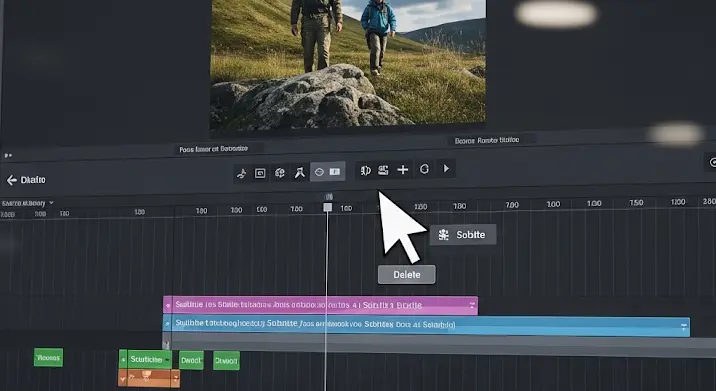Select the green Soutickse clip

[x=145, y=359]
